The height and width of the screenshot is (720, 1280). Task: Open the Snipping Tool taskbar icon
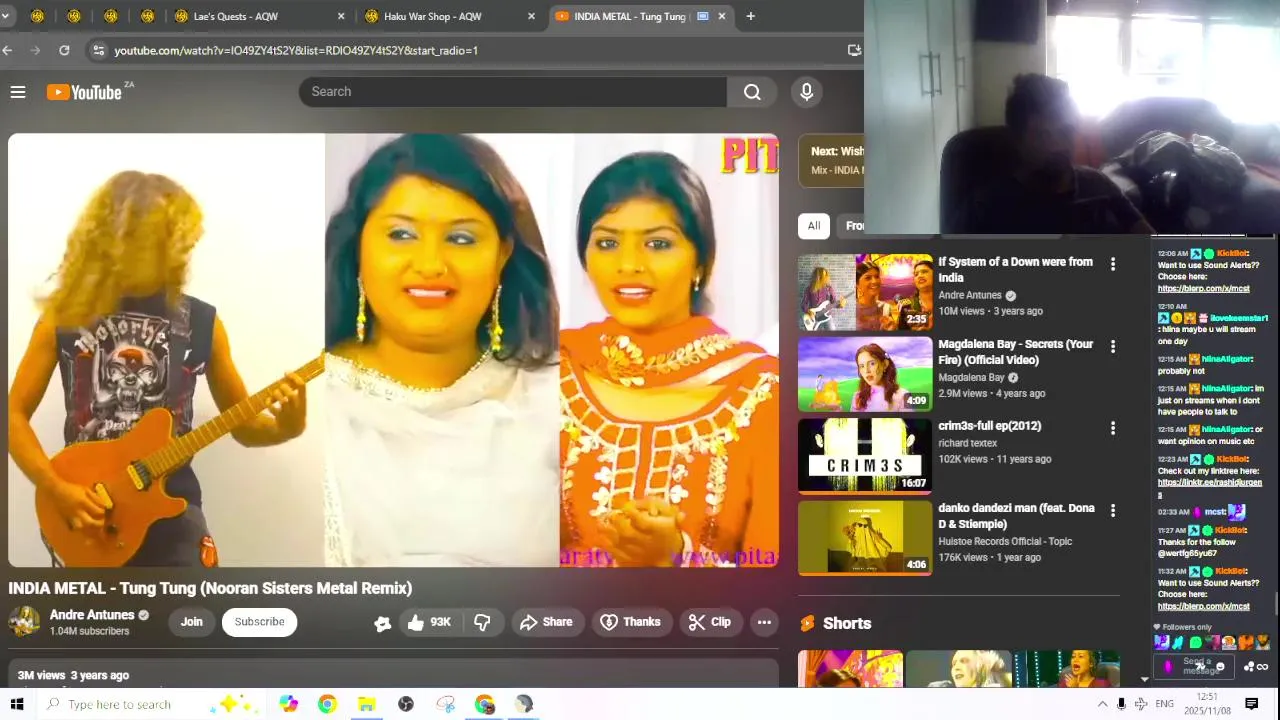click(445, 704)
